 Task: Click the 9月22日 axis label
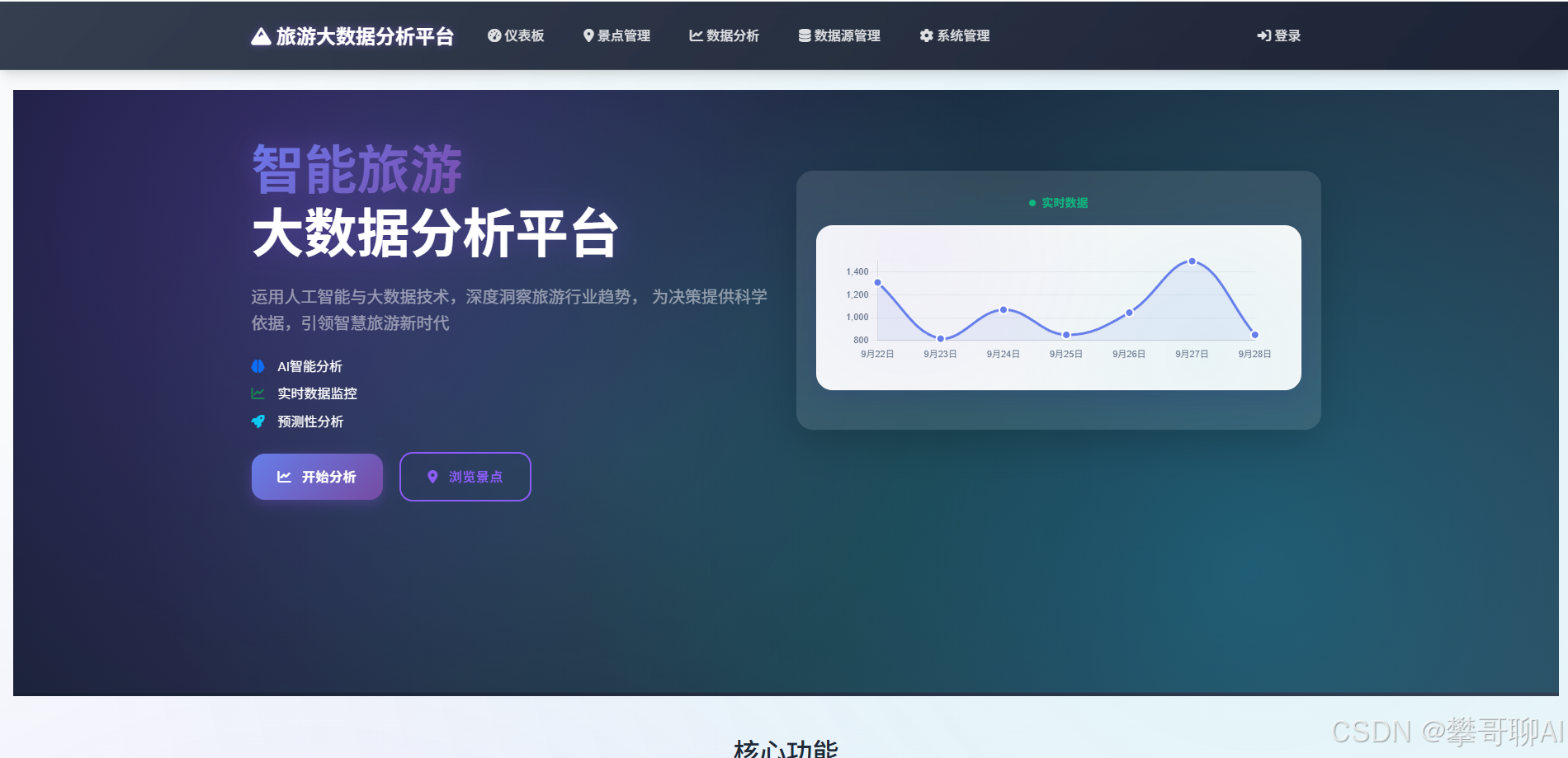877,354
